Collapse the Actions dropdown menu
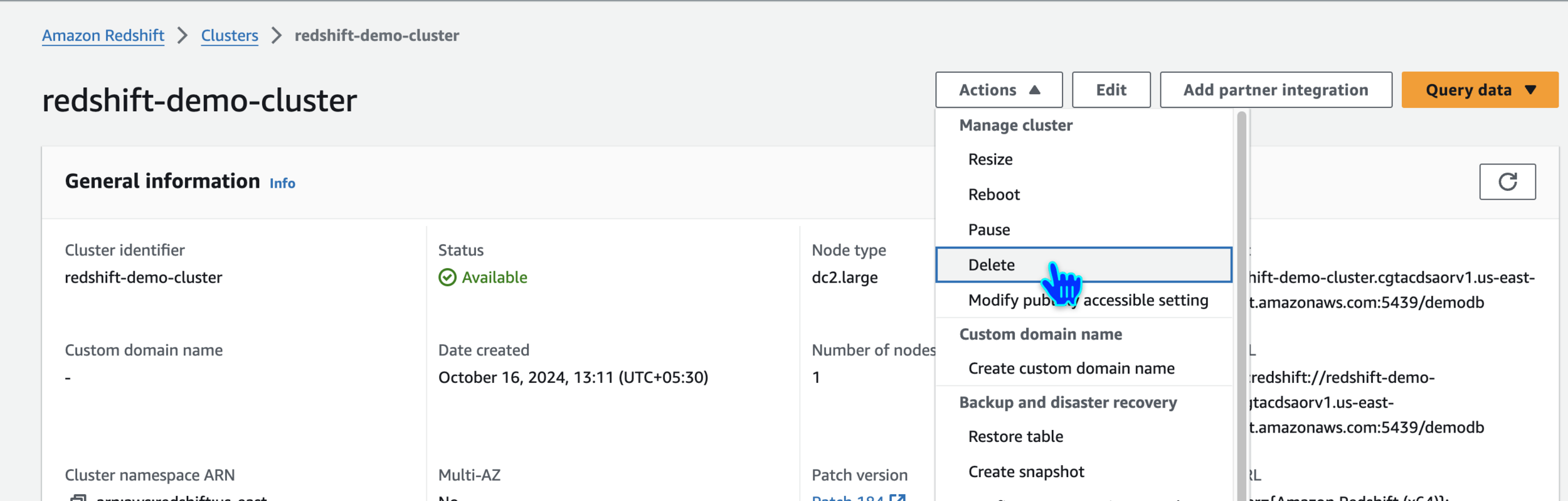The height and width of the screenshot is (501, 1568). [999, 90]
